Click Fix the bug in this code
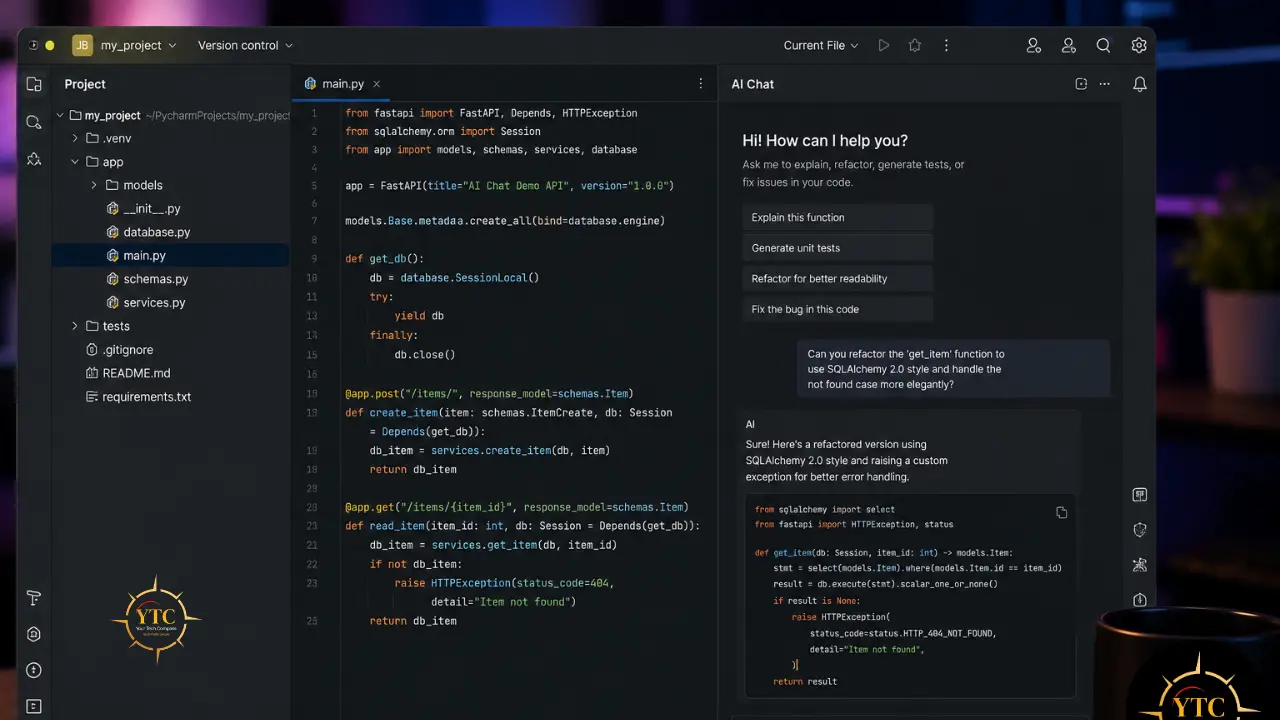This screenshot has height=720, width=1280. coord(838,309)
